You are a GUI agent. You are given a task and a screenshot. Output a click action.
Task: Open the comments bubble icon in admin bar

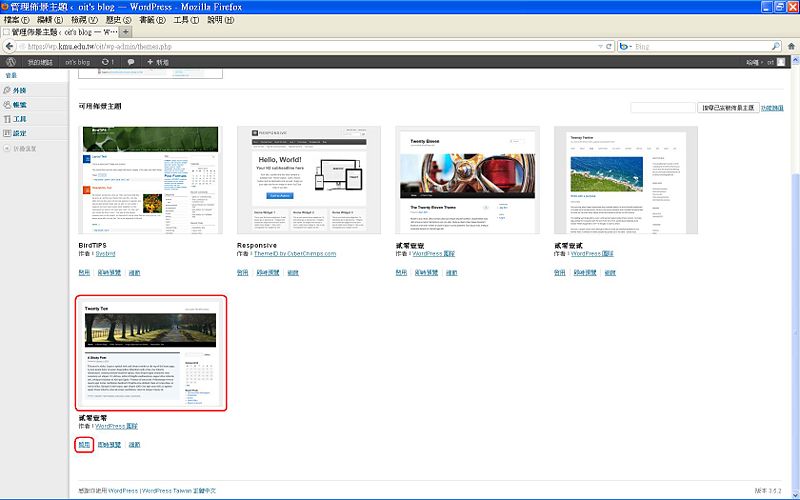(x=131, y=62)
